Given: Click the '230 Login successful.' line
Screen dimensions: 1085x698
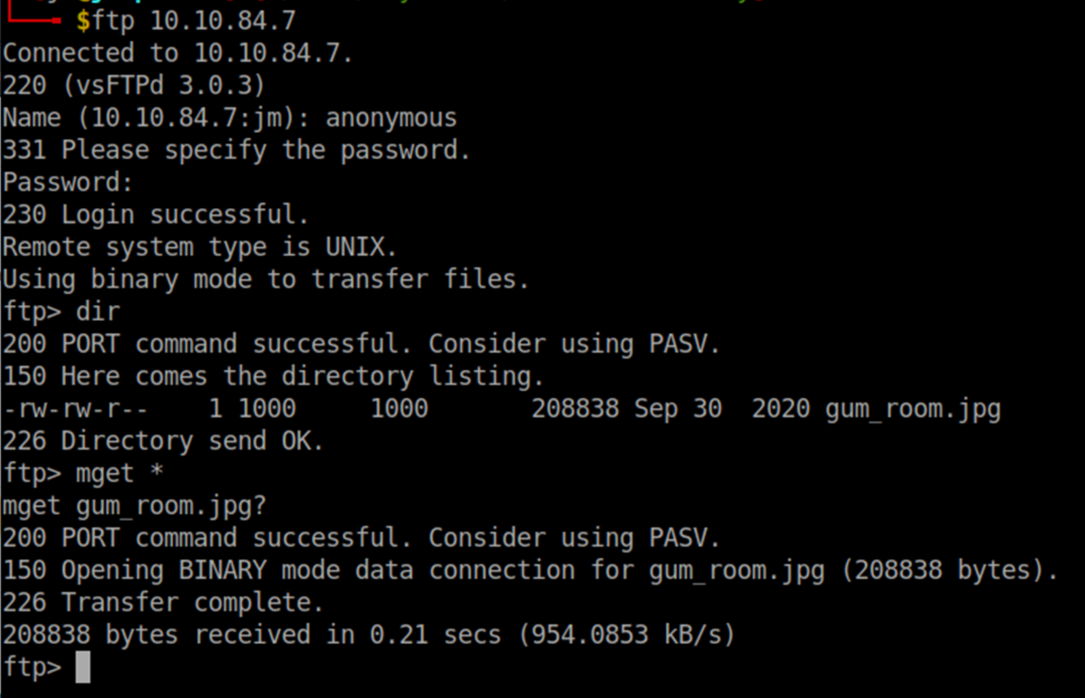Looking at the screenshot, I should pos(156,215).
